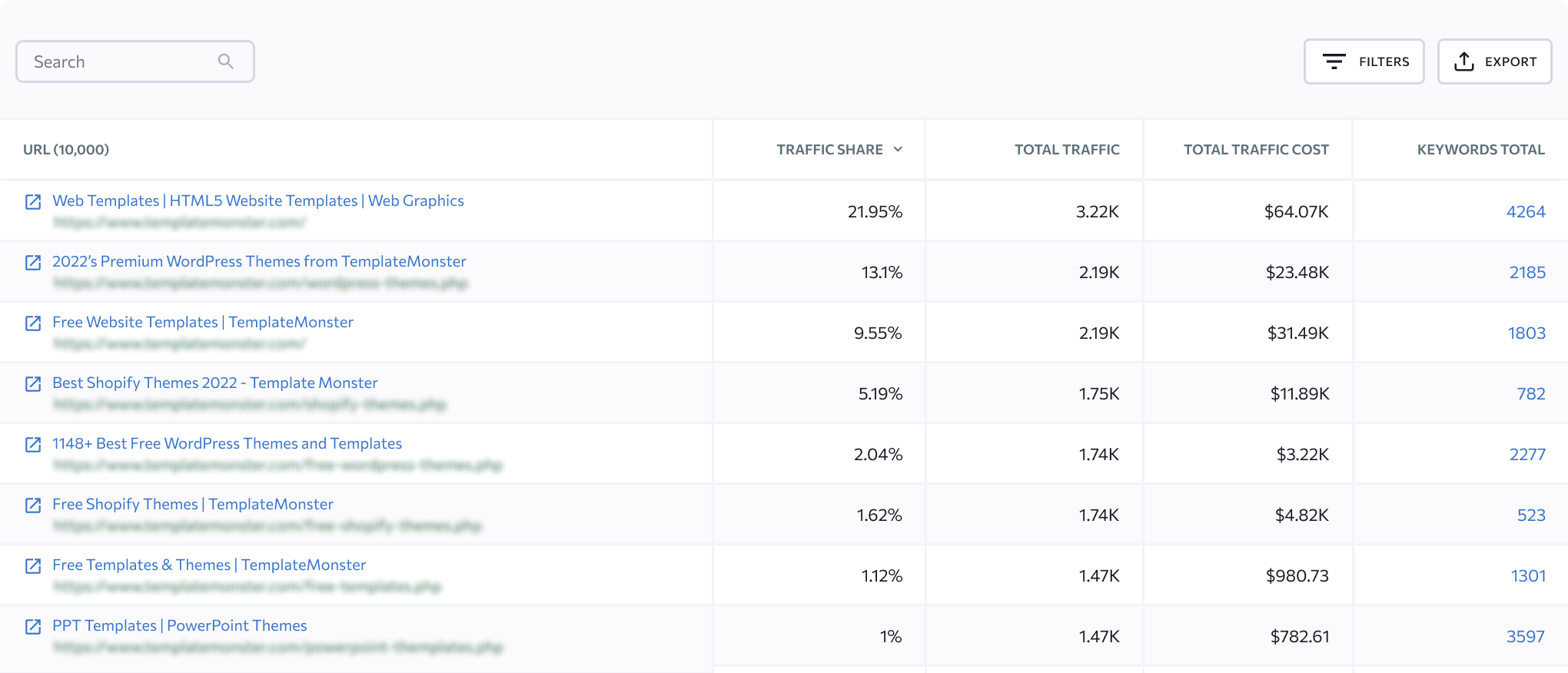Open external link icon for Free Templates & Themes row
Image resolution: width=1568 pixels, height=673 pixels.
click(x=33, y=565)
